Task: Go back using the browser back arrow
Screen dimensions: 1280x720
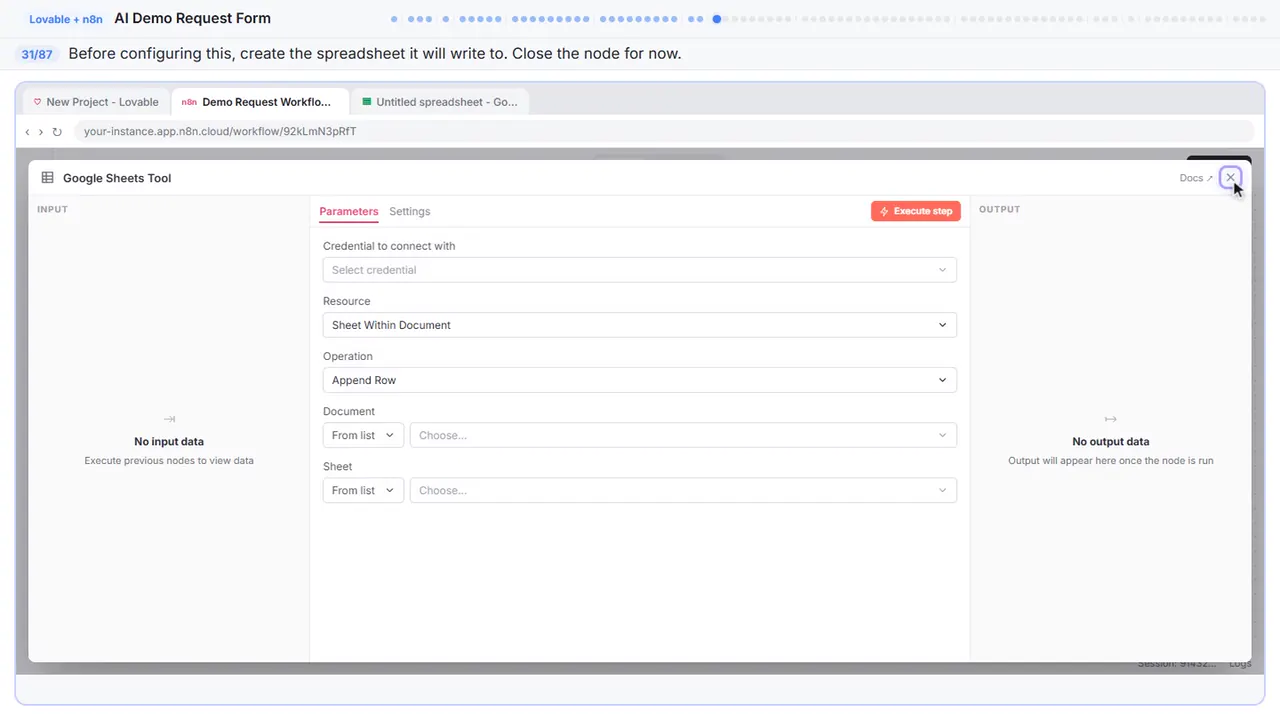Action: [x=27, y=131]
